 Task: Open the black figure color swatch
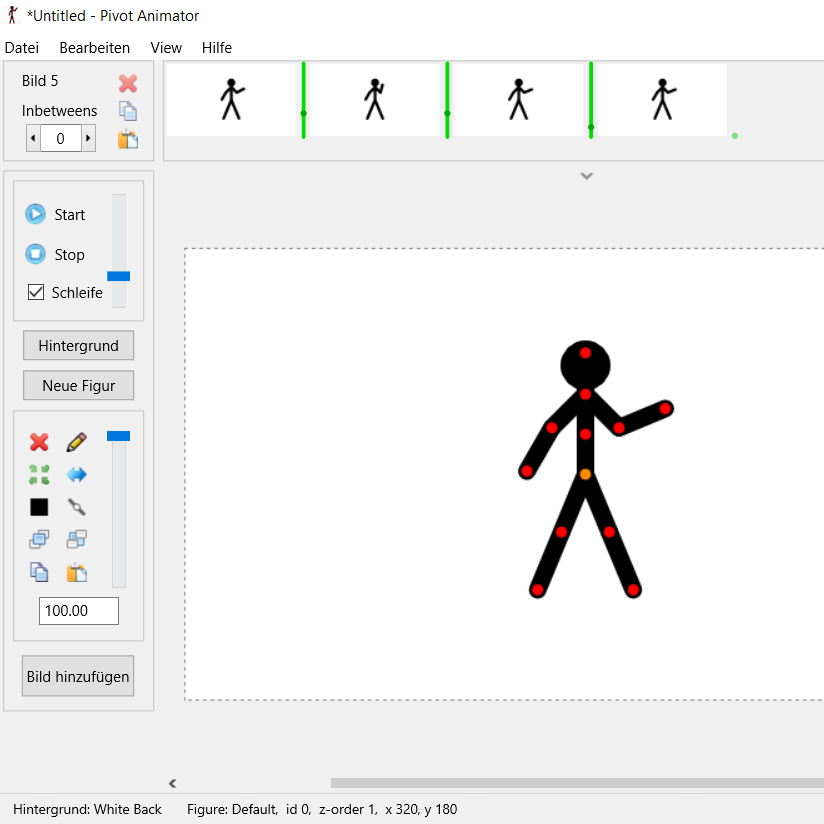(39, 507)
